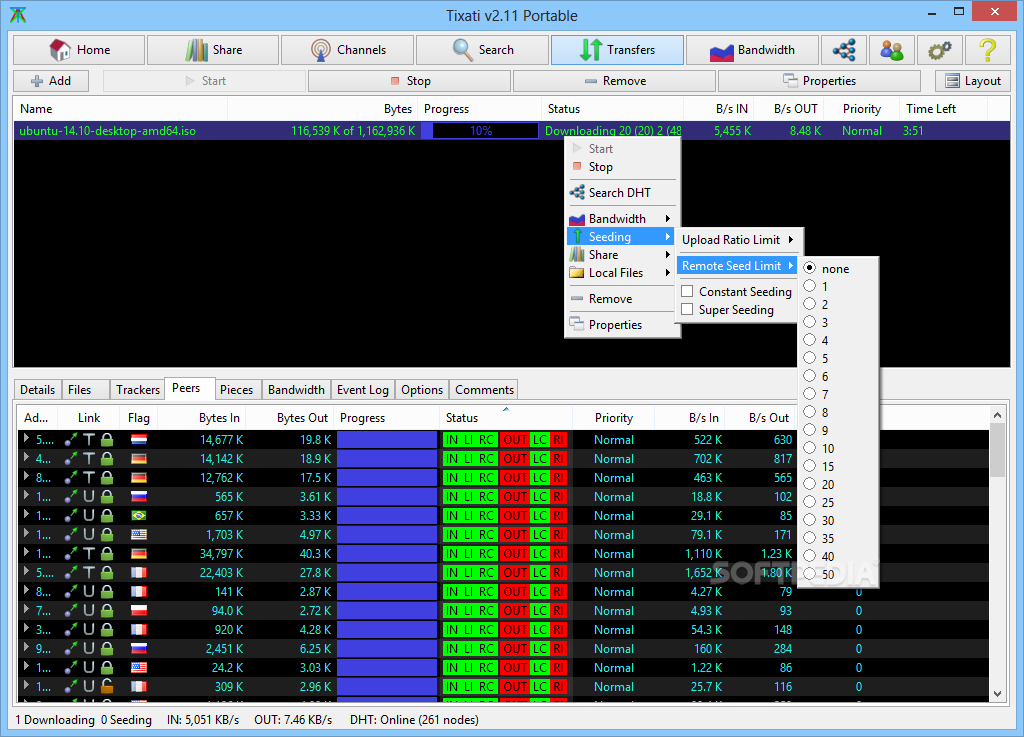Open the users/contacts icon button
The width and height of the screenshot is (1024, 737).
click(x=891, y=50)
